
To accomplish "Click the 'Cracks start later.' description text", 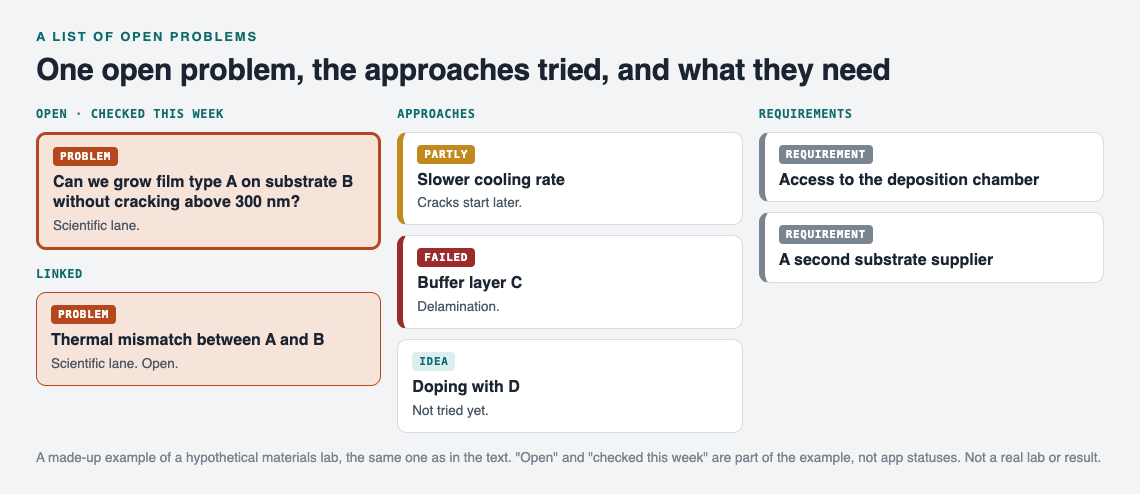I will point(470,202).
